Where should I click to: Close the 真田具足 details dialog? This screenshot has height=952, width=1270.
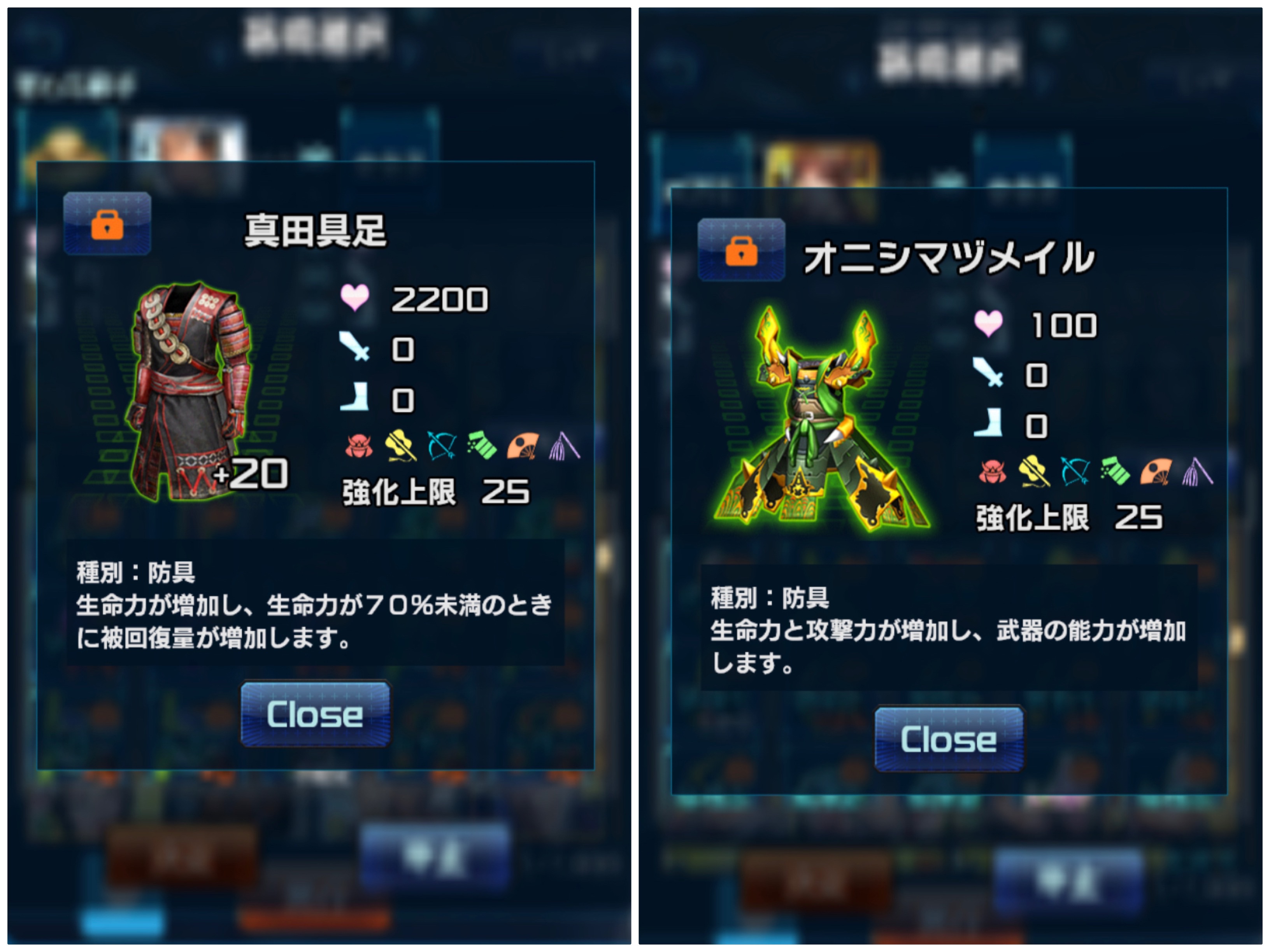[315, 714]
